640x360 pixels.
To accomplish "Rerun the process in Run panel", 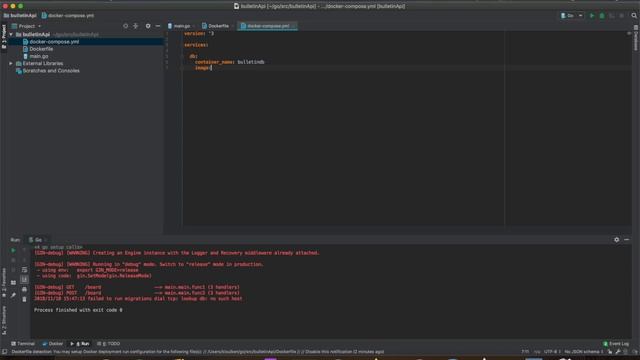I will (x=13, y=250).
